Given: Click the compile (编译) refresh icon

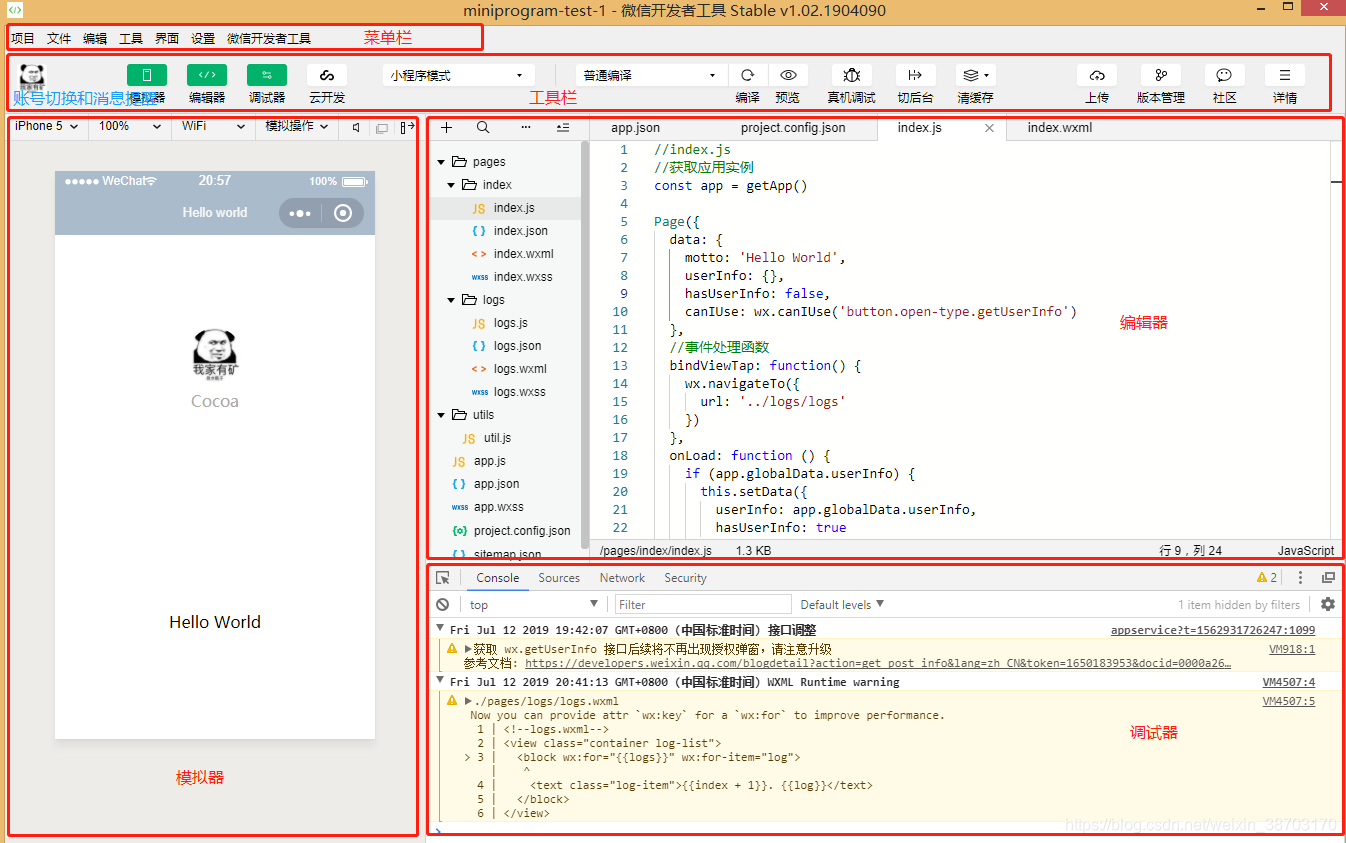Looking at the screenshot, I should (x=747, y=75).
